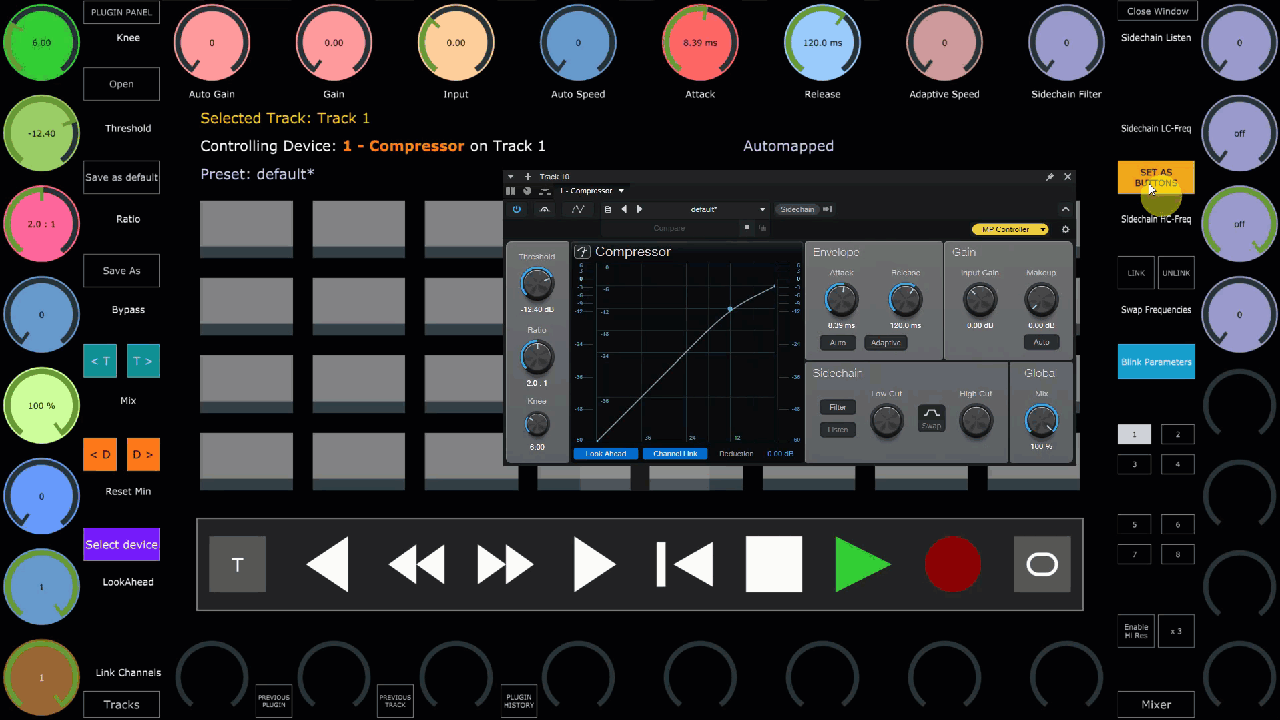Adjust the green Threshold knob showing -12.40
Screen dimensions: 1280x720
click(x=41, y=133)
